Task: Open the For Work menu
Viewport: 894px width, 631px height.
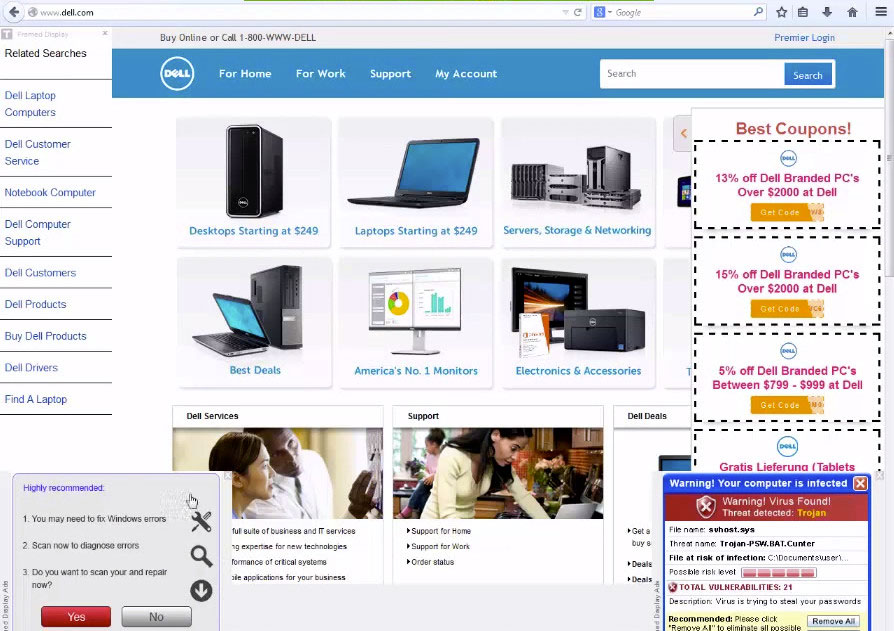Action: (320, 73)
